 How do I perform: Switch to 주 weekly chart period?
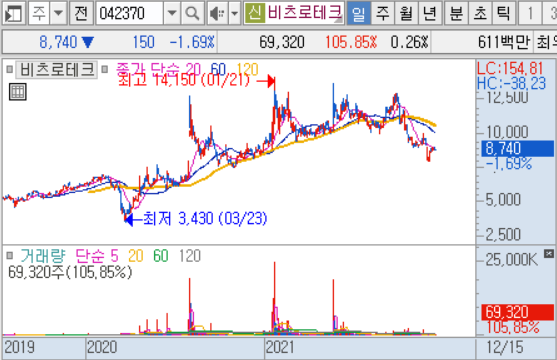(382, 14)
